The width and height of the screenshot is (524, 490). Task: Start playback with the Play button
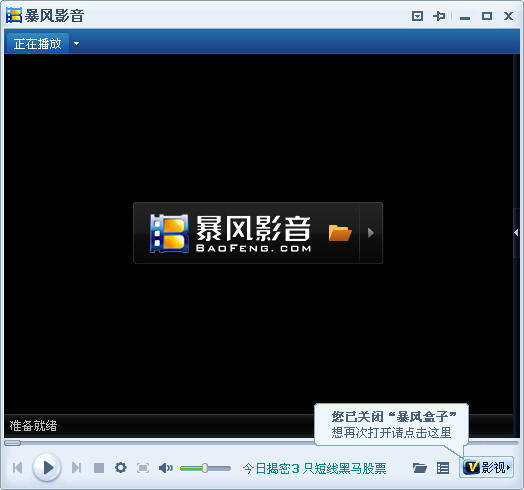[47, 467]
